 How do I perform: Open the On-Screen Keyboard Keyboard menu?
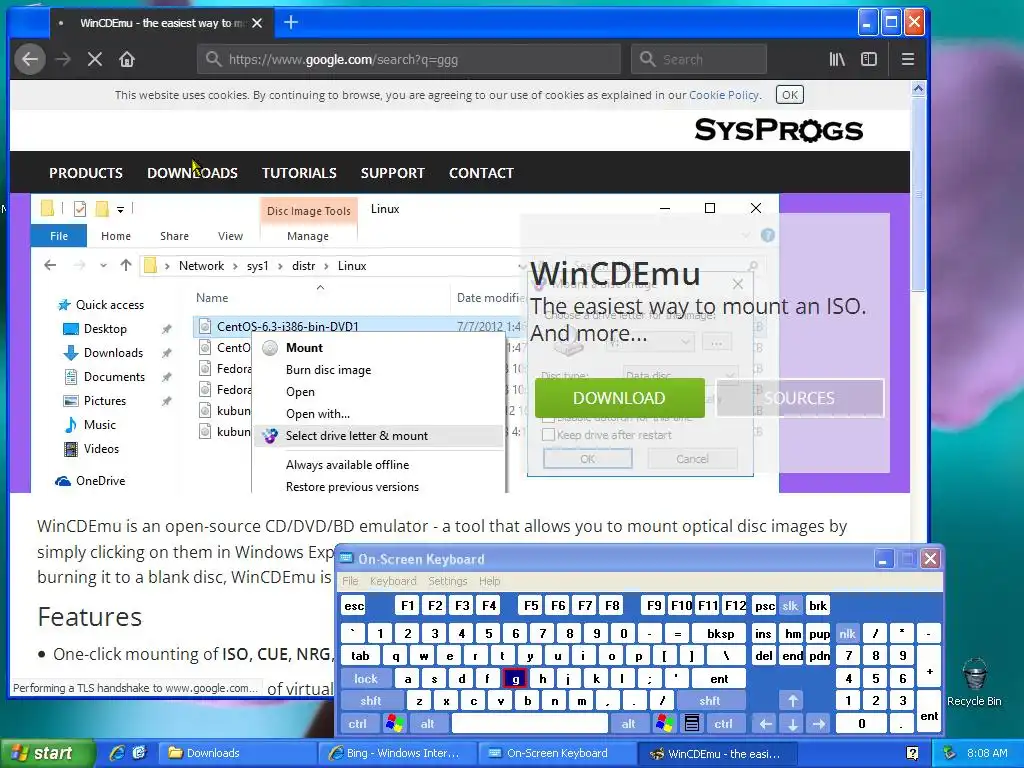click(x=392, y=581)
